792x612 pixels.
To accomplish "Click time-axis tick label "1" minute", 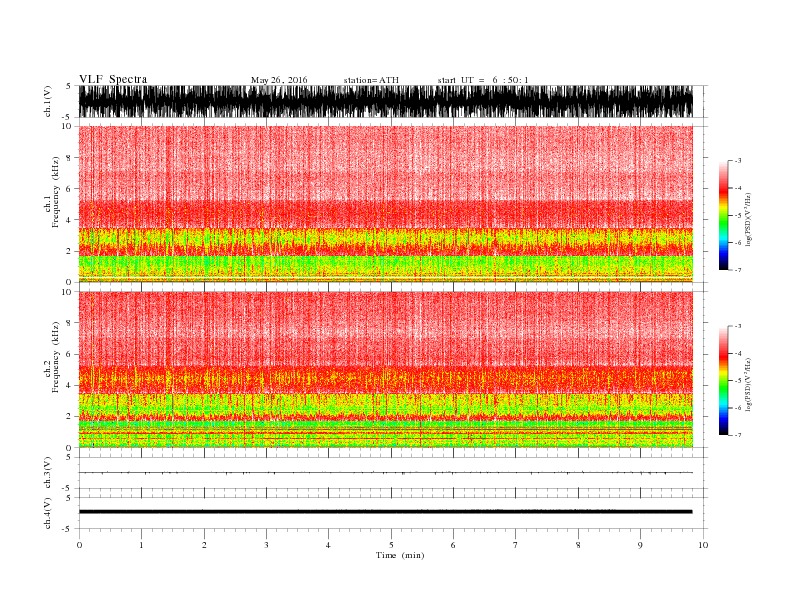I will (x=141, y=545).
